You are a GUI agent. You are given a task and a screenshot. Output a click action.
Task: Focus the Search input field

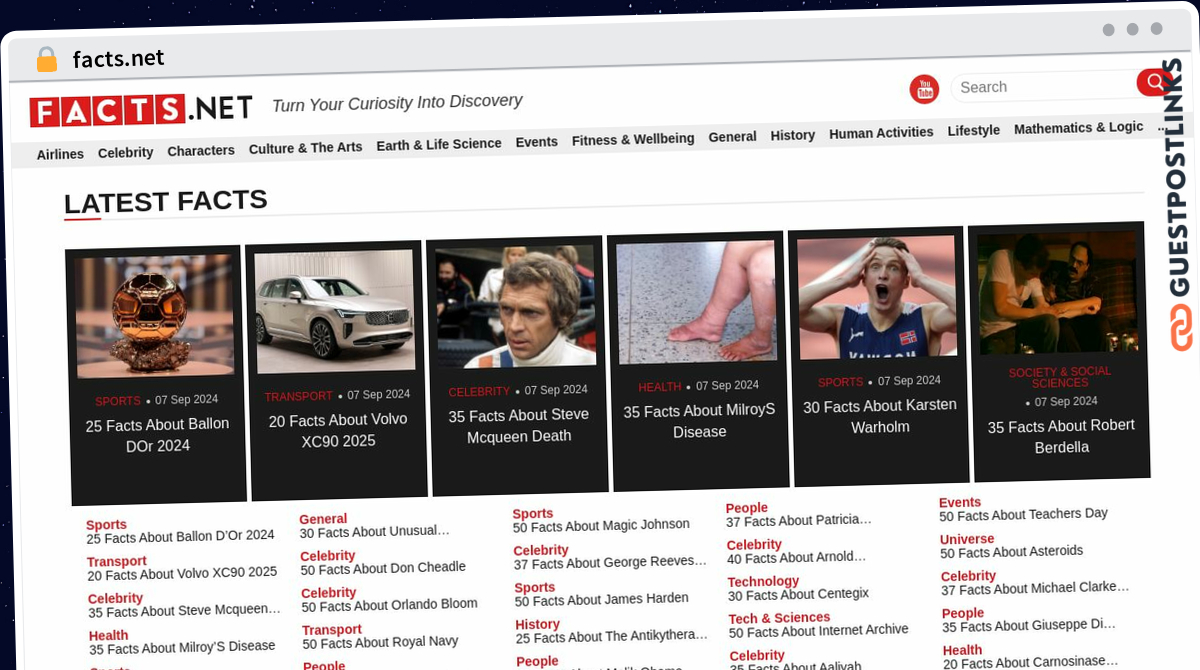pos(1044,86)
